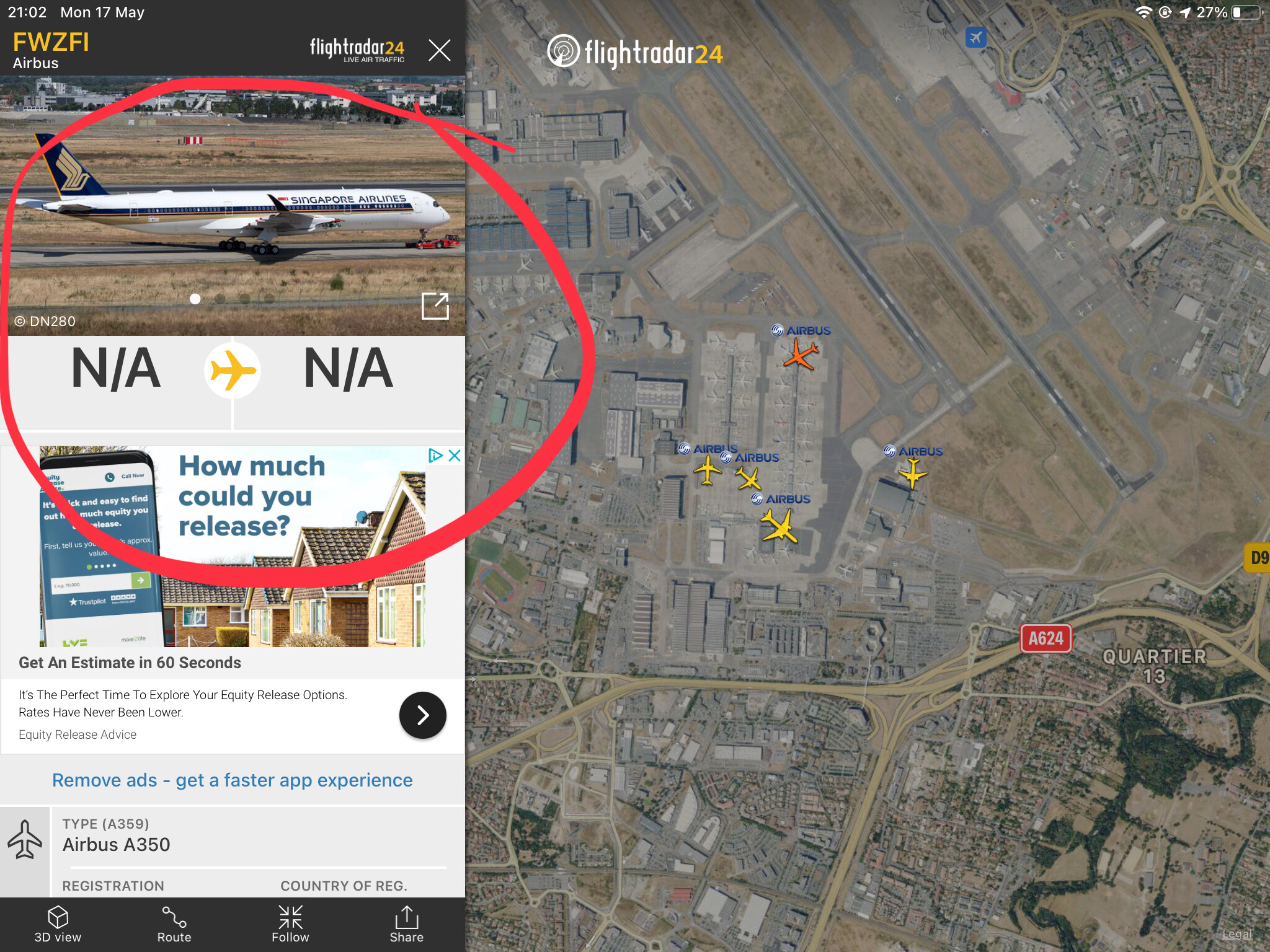Switch to the second photo carousel dot
Image resolution: width=1270 pixels, height=952 pixels.
(220, 299)
